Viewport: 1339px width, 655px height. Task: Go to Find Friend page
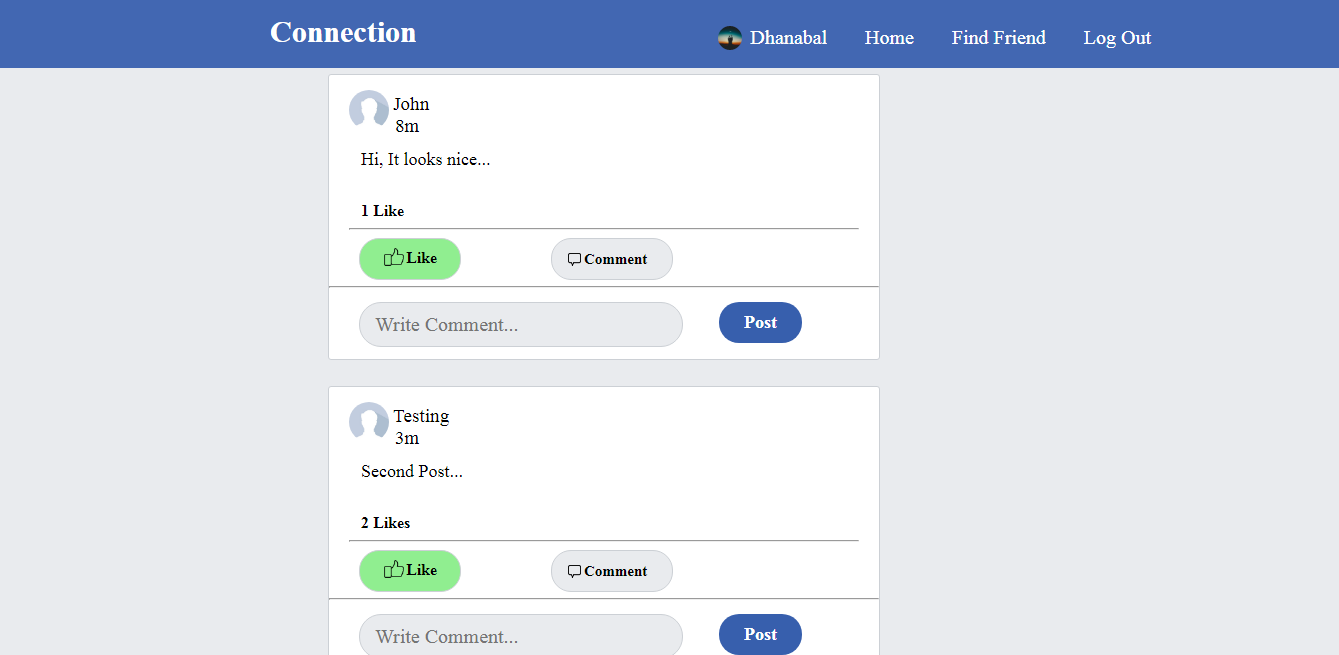[x=998, y=38]
